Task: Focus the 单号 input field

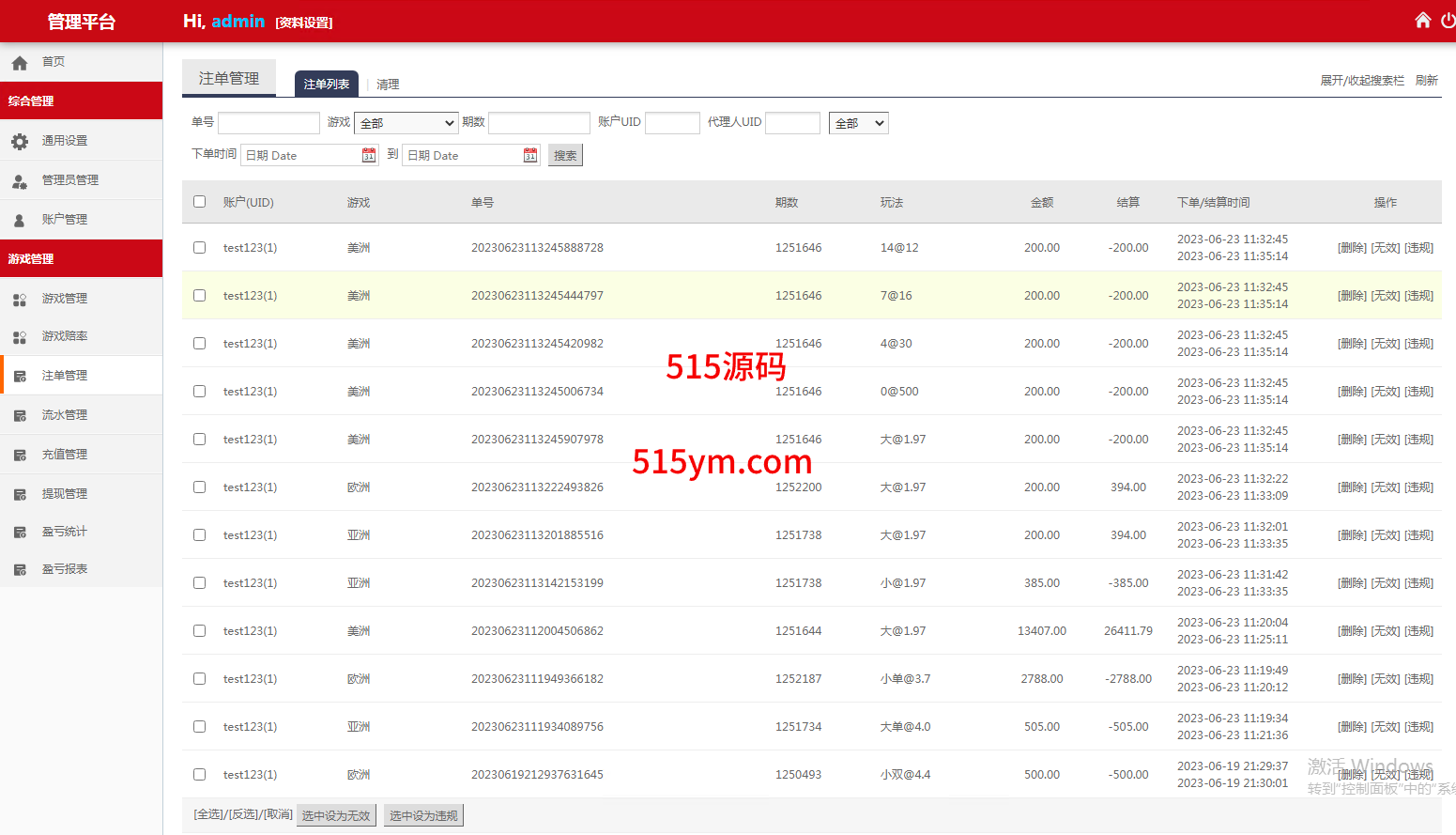Action: point(268,123)
